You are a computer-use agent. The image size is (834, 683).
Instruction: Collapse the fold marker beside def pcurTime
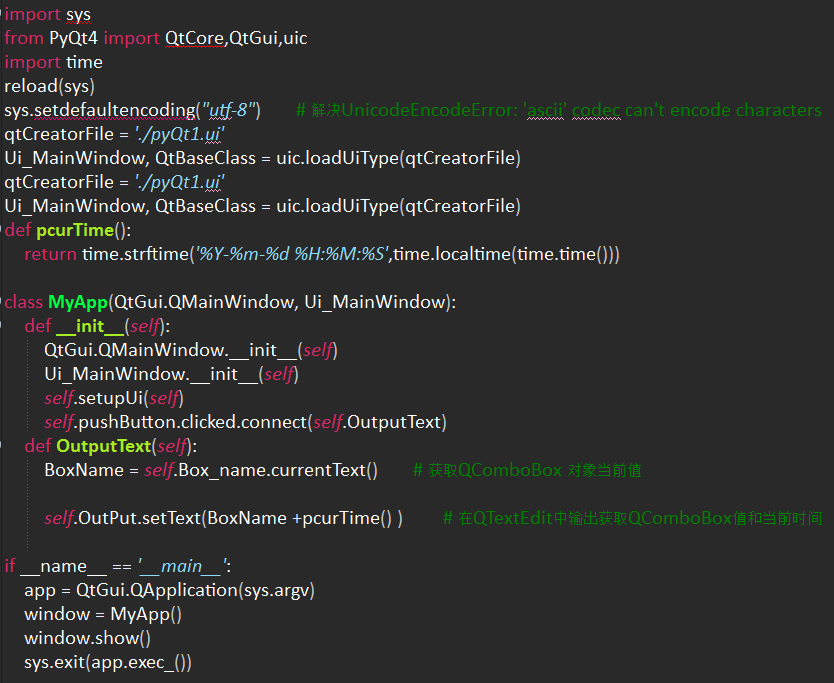point(1,230)
